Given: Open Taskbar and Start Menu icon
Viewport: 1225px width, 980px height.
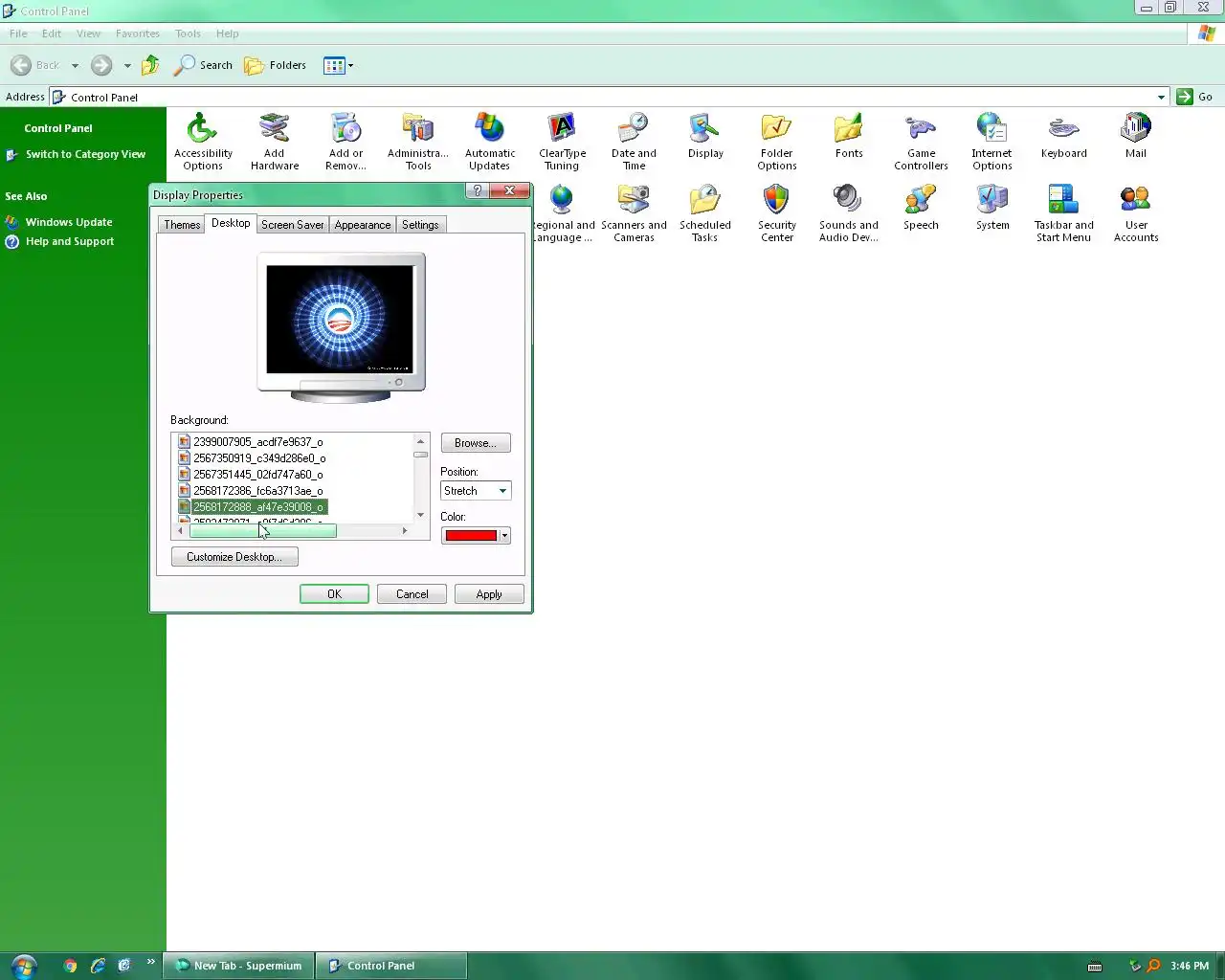Looking at the screenshot, I should coord(1063,213).
